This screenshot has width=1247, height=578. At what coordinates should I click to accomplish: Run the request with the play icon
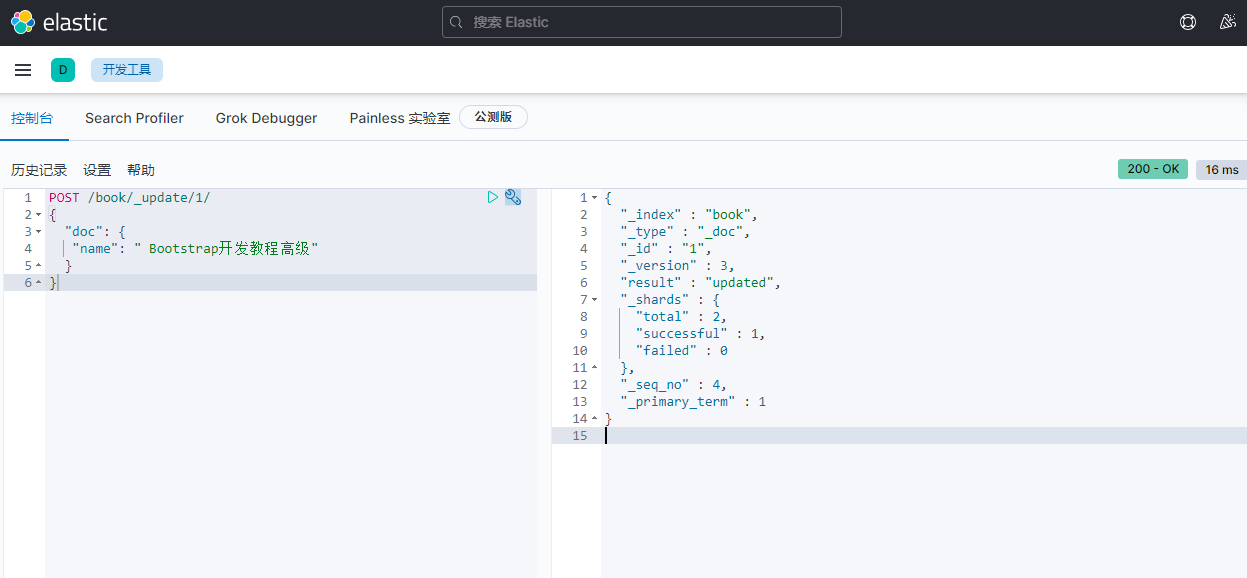click(492, 197)
